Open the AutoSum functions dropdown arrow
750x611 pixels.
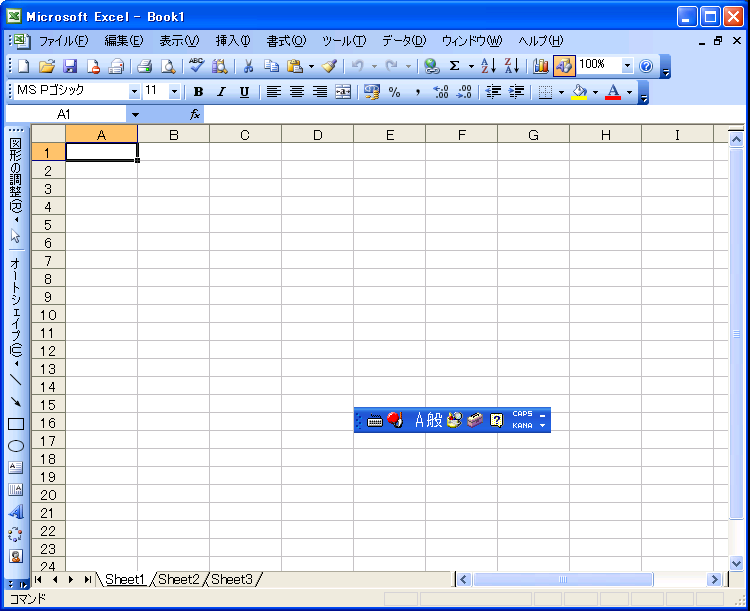(471, 66)
